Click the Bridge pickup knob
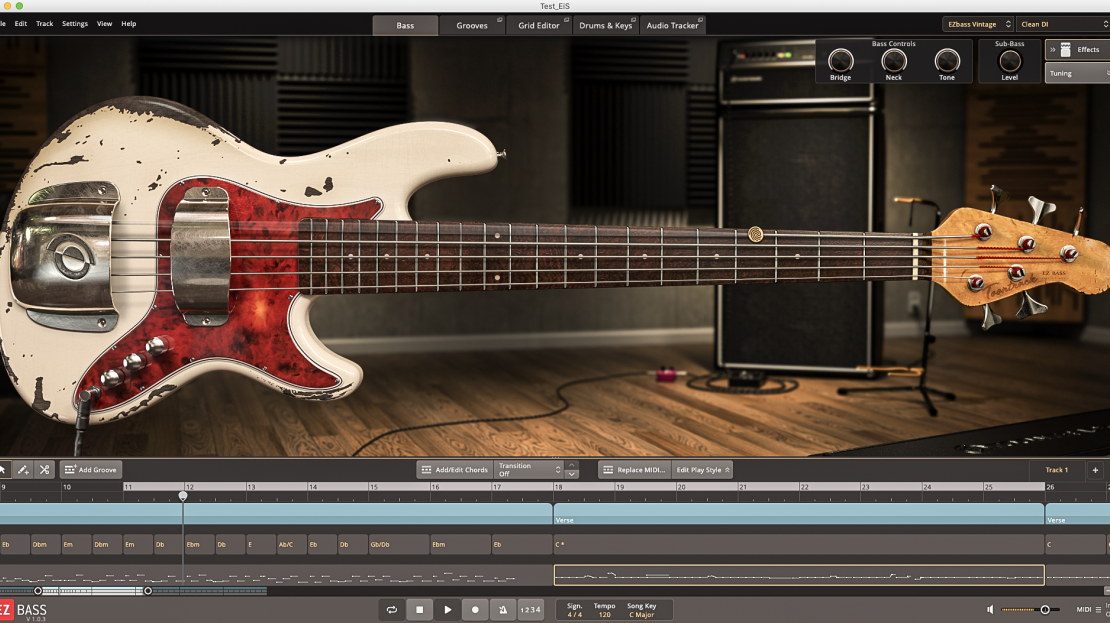 pos(841,61)
